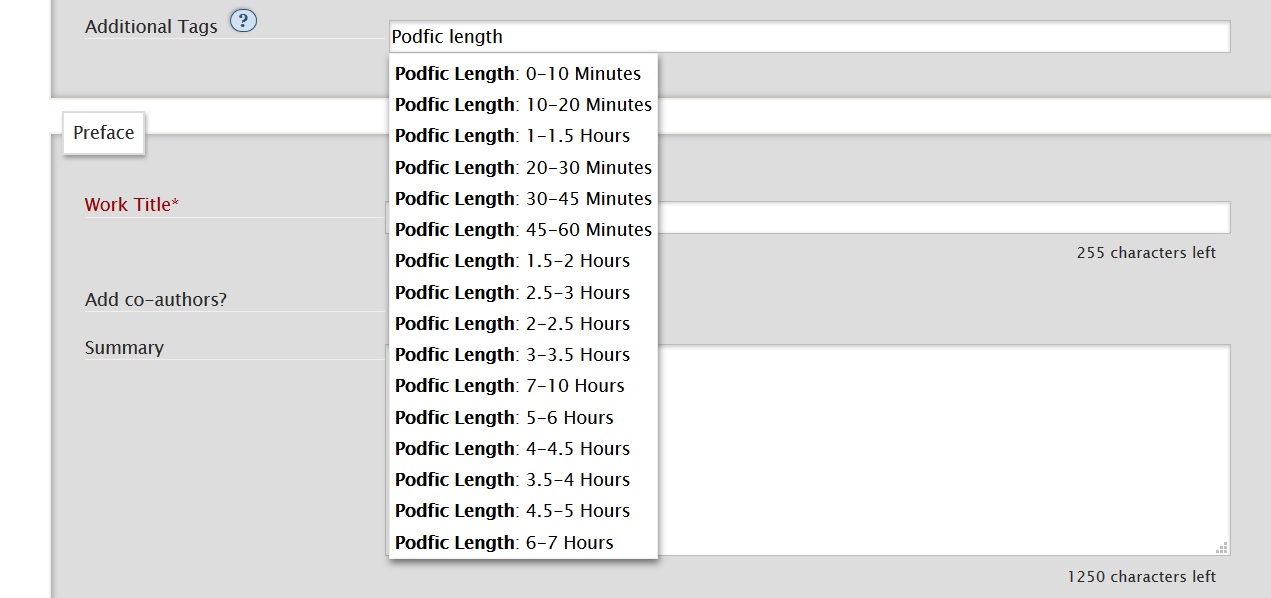Screen dimensions: 1271x598
Task: Pick Podfic Length: 6-7 Hours suggestion
Action: tap(505, 543)
